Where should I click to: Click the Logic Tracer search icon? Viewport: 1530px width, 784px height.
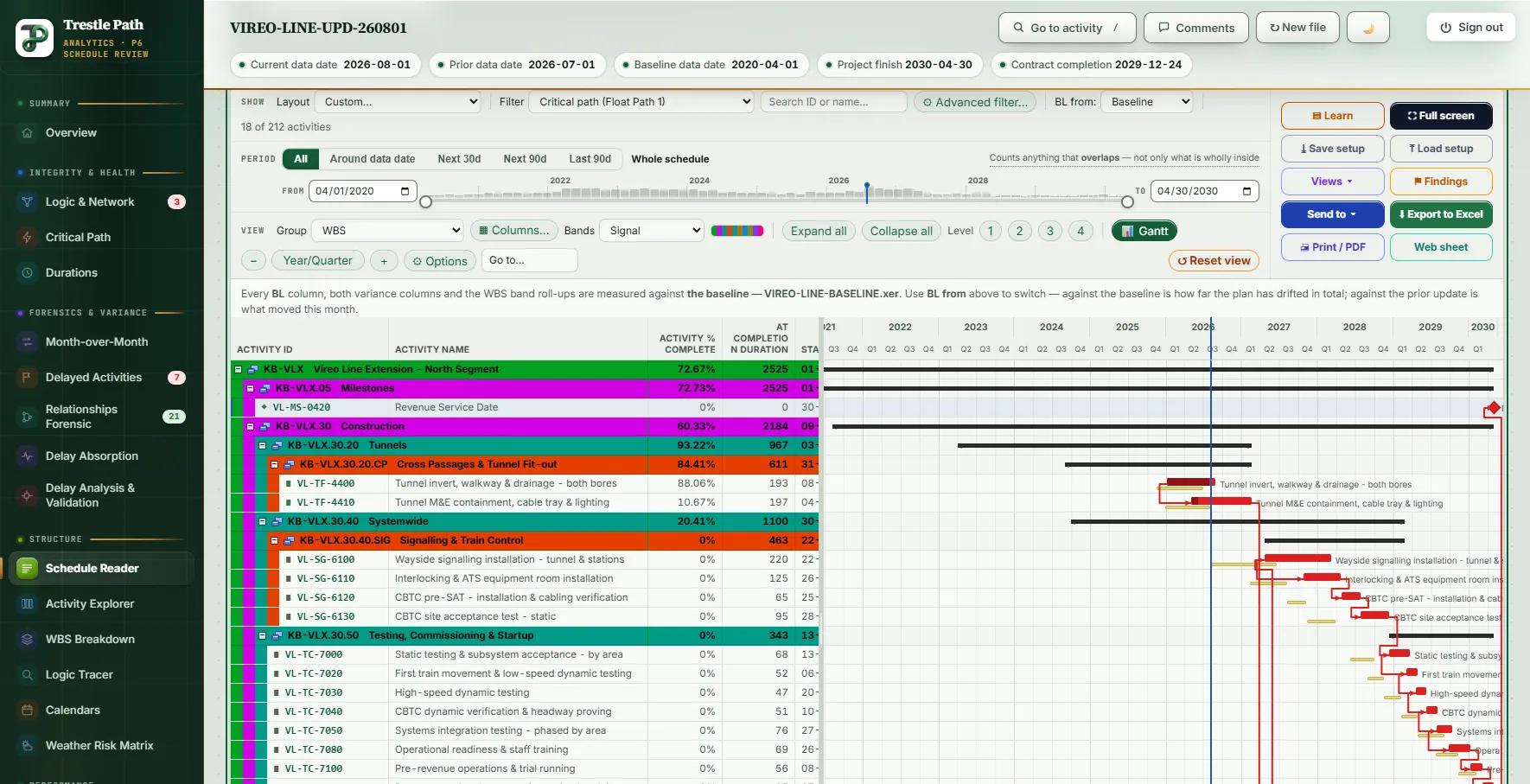(28, 675)
